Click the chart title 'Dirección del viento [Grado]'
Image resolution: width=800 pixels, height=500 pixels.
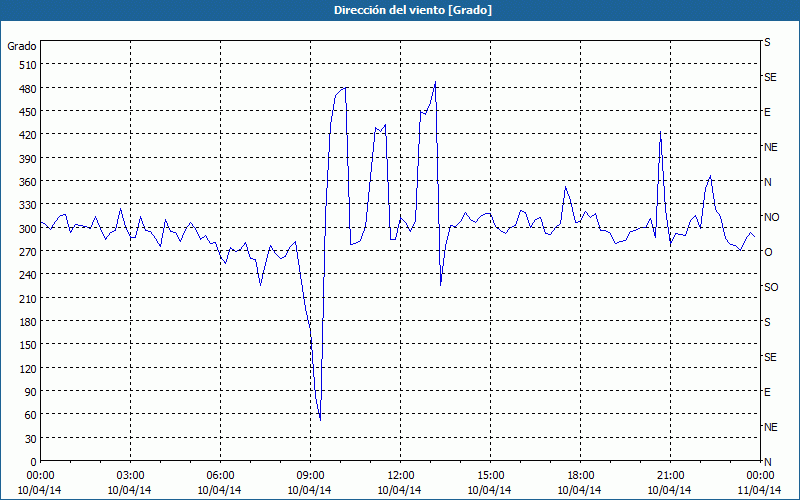(413, 10)
